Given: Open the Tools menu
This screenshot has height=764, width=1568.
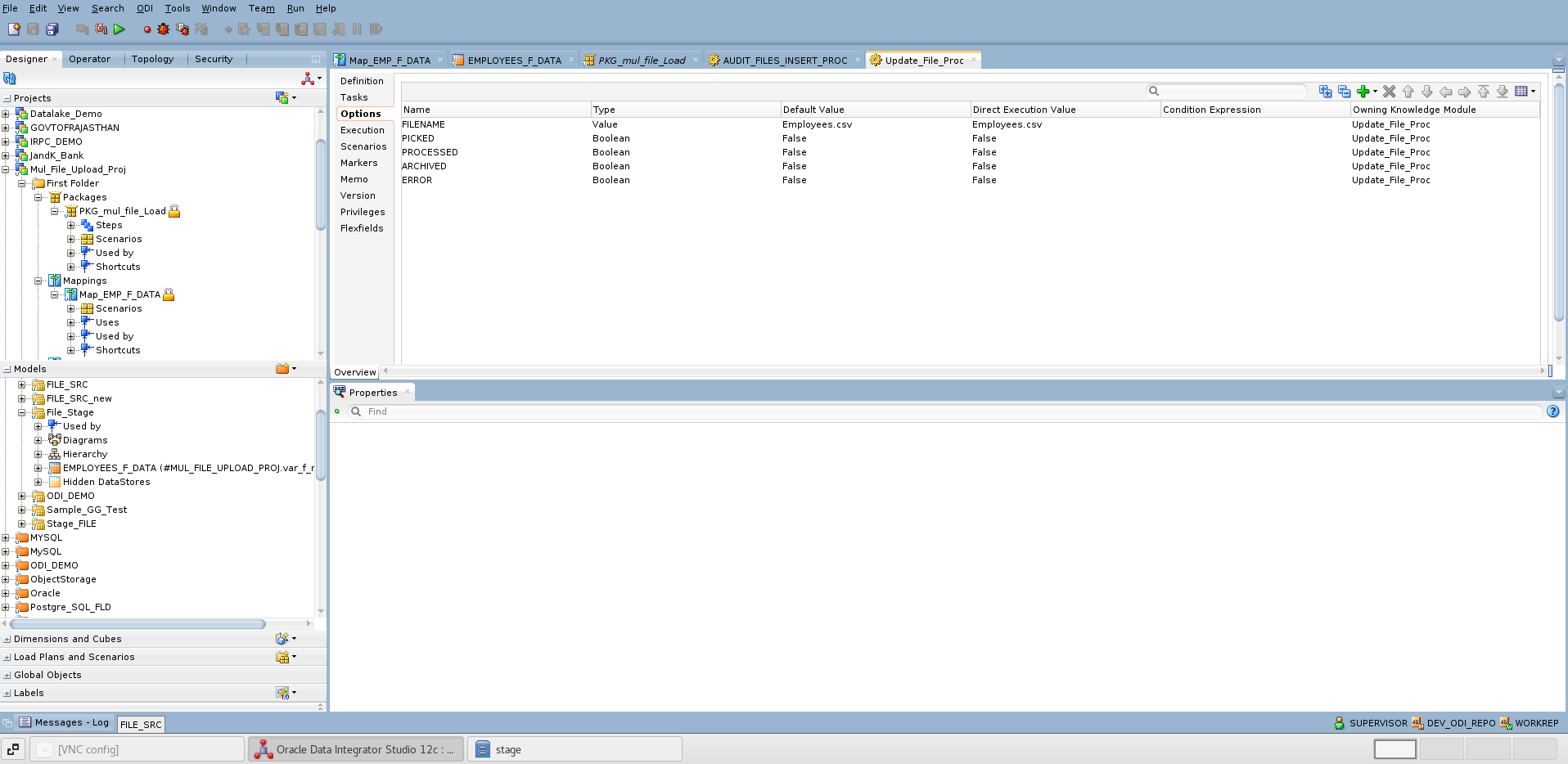Looking at the screenshot, I should point(178,8).
